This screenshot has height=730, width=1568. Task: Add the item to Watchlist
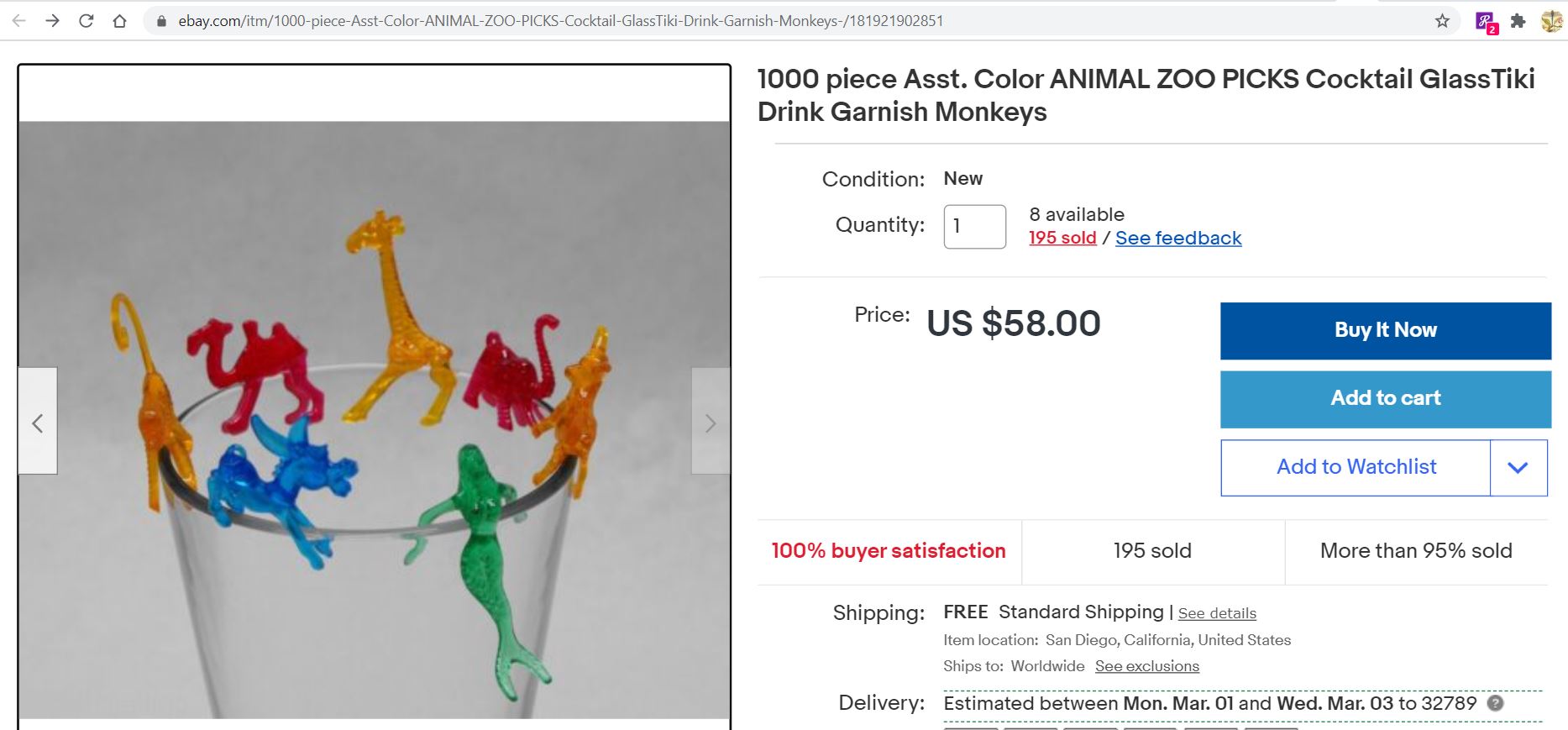coord(1356,468)
